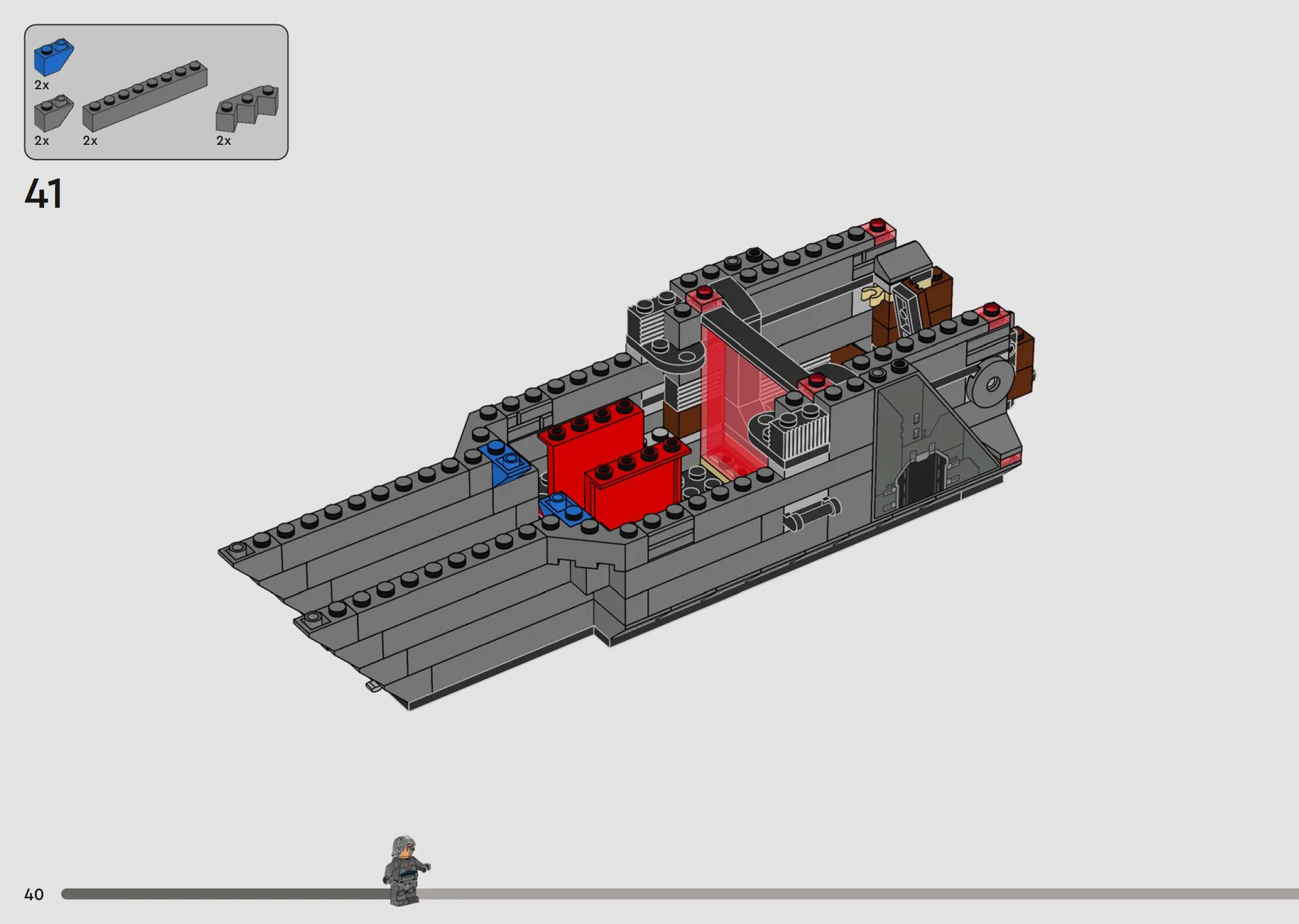Click the '2x' label under the wedge brick
This screenshot has width=1299, height=924.
click(x=224, y=141)
